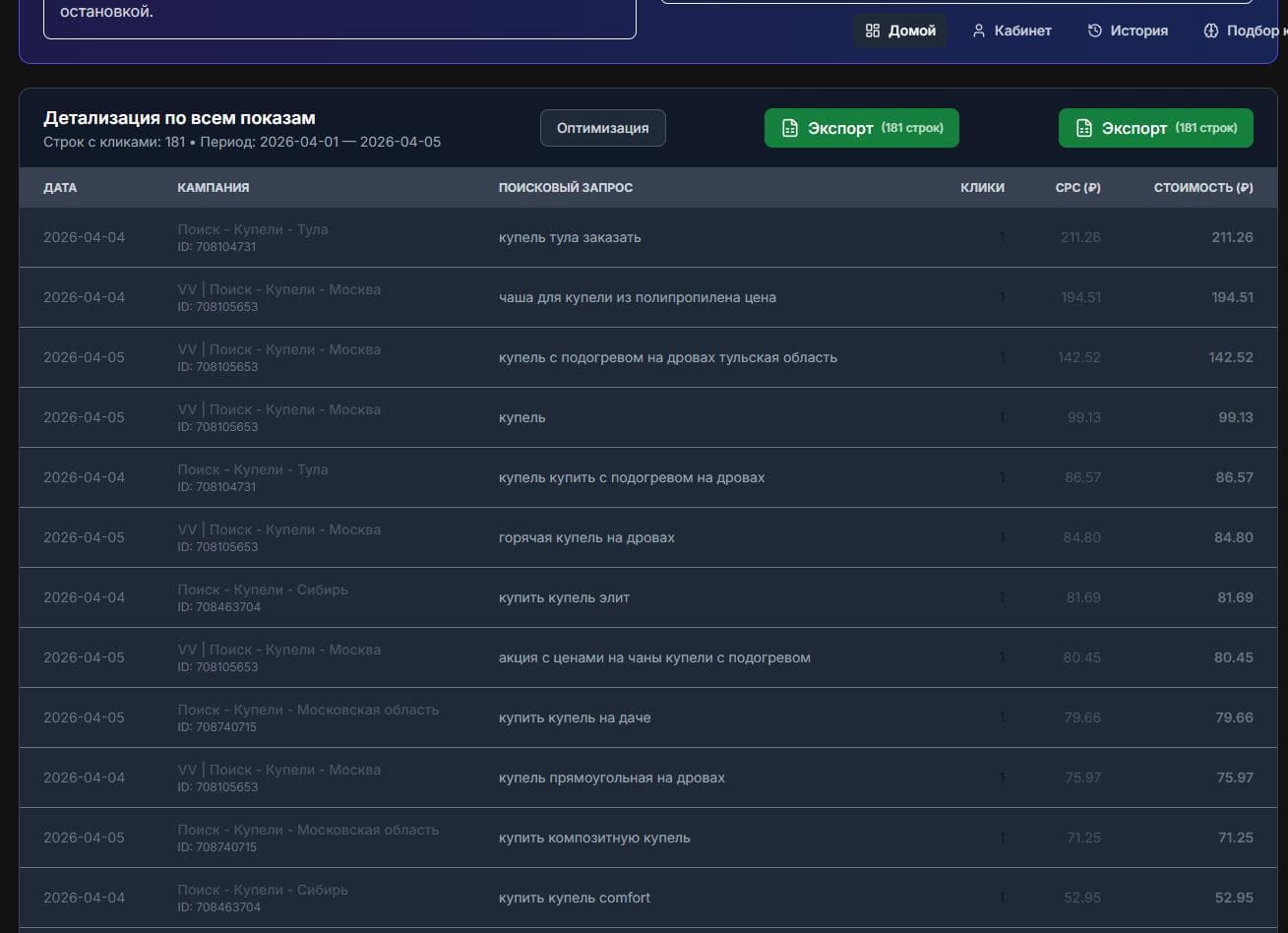The width and height of the screenshot is (1288, 933).
Task: Click the 81.69 value in the CPC column
Action: (x=1083, y=597)
